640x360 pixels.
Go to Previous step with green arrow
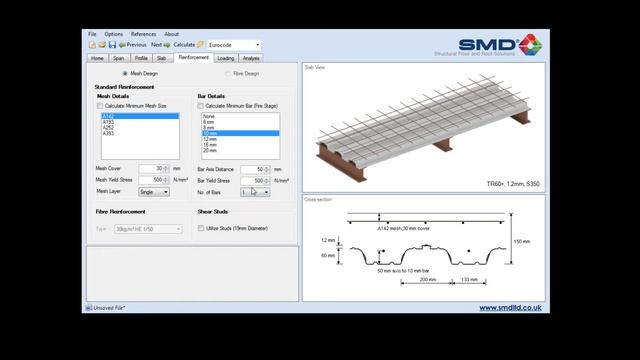133,45
